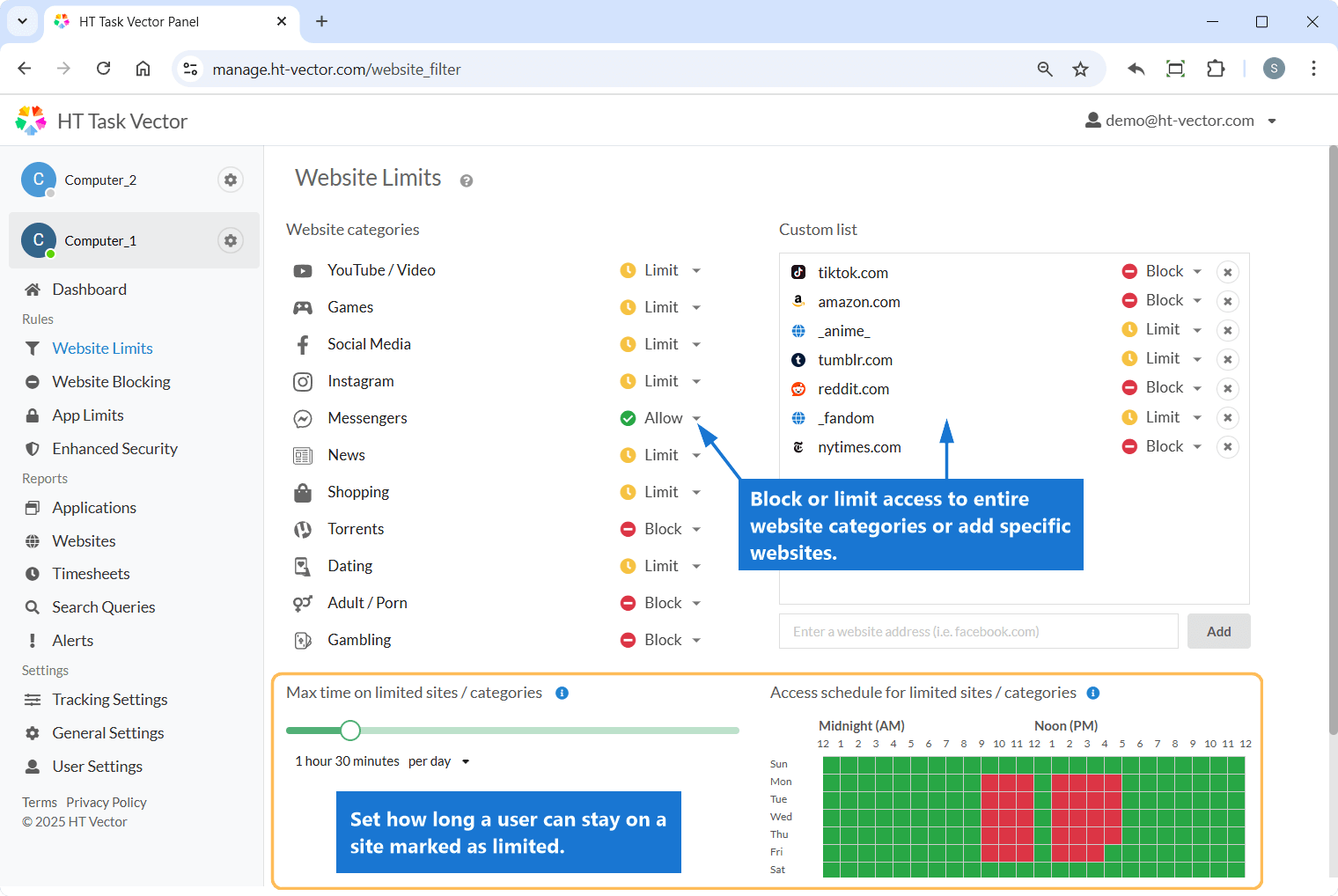
Task: Toggle the Saturday 11 PM schedule cell
Action: point(1236,870)
